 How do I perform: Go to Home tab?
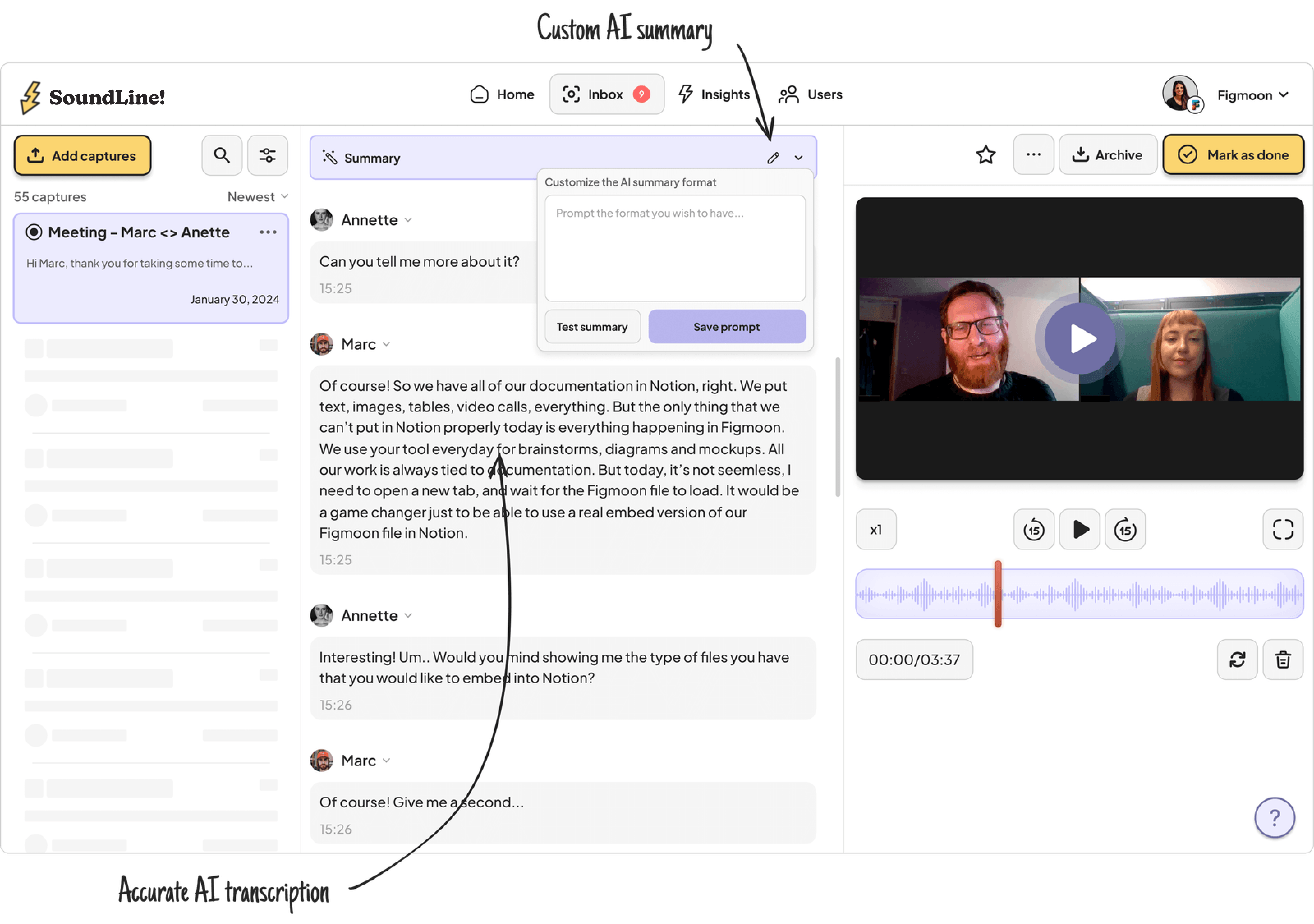pos(502,94)
